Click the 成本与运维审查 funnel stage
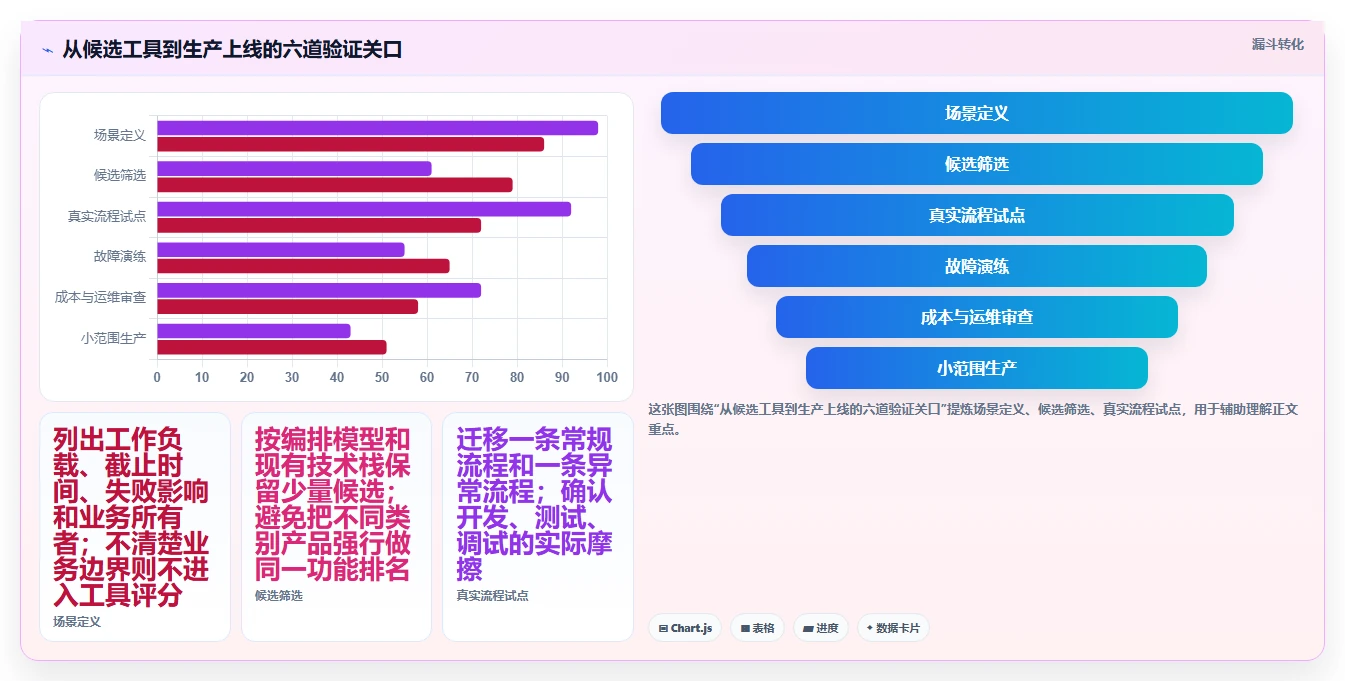 point(977,317)
